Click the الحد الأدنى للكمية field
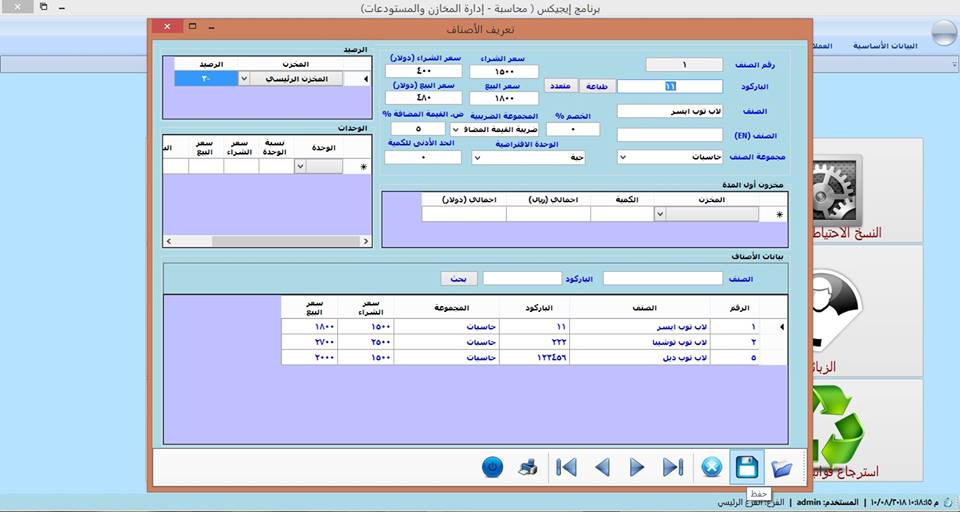Image resolution: width=960 pixels, height=512 pixels. tap(423, 157)
